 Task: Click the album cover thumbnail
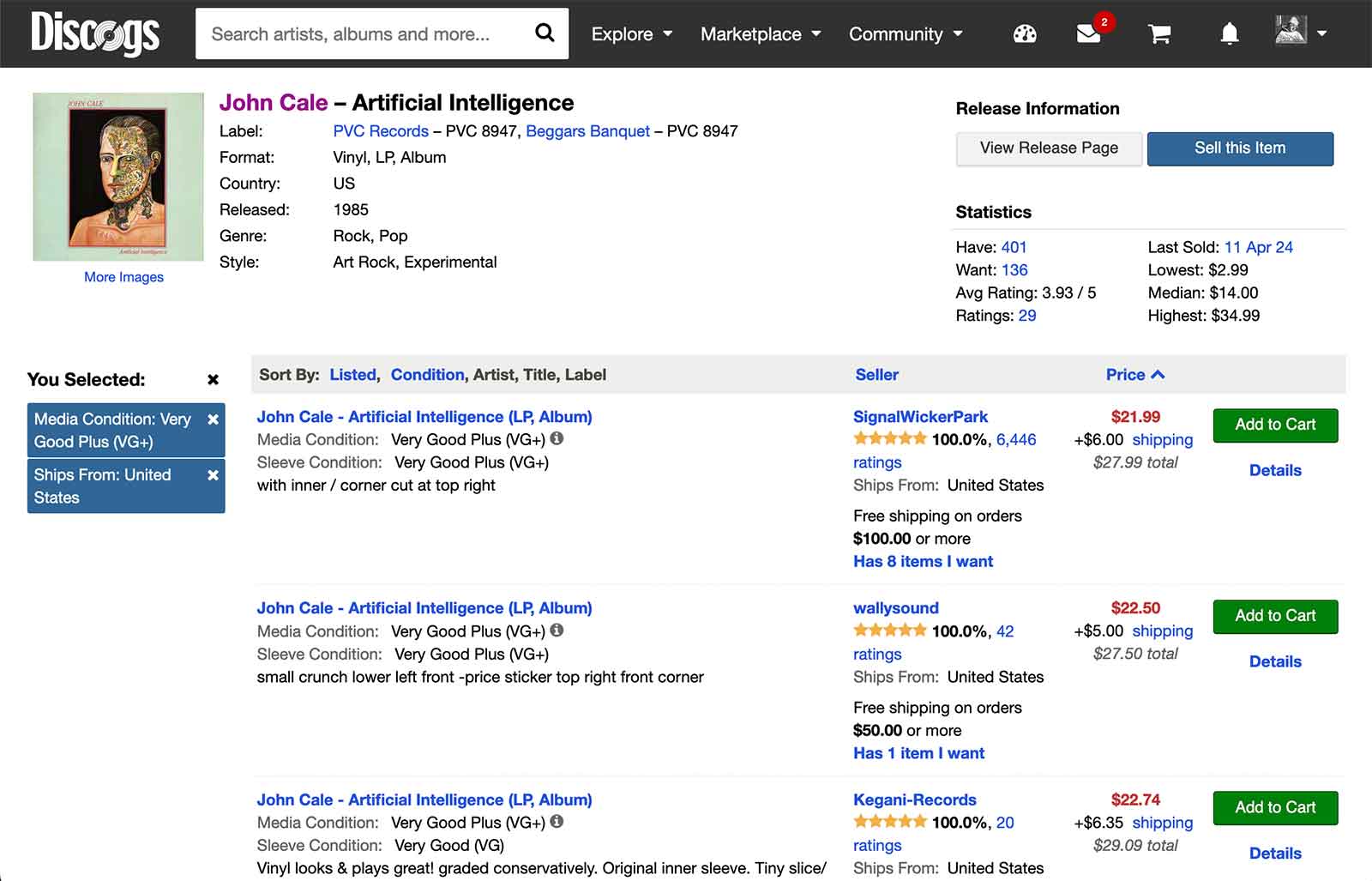coord(118,177)
